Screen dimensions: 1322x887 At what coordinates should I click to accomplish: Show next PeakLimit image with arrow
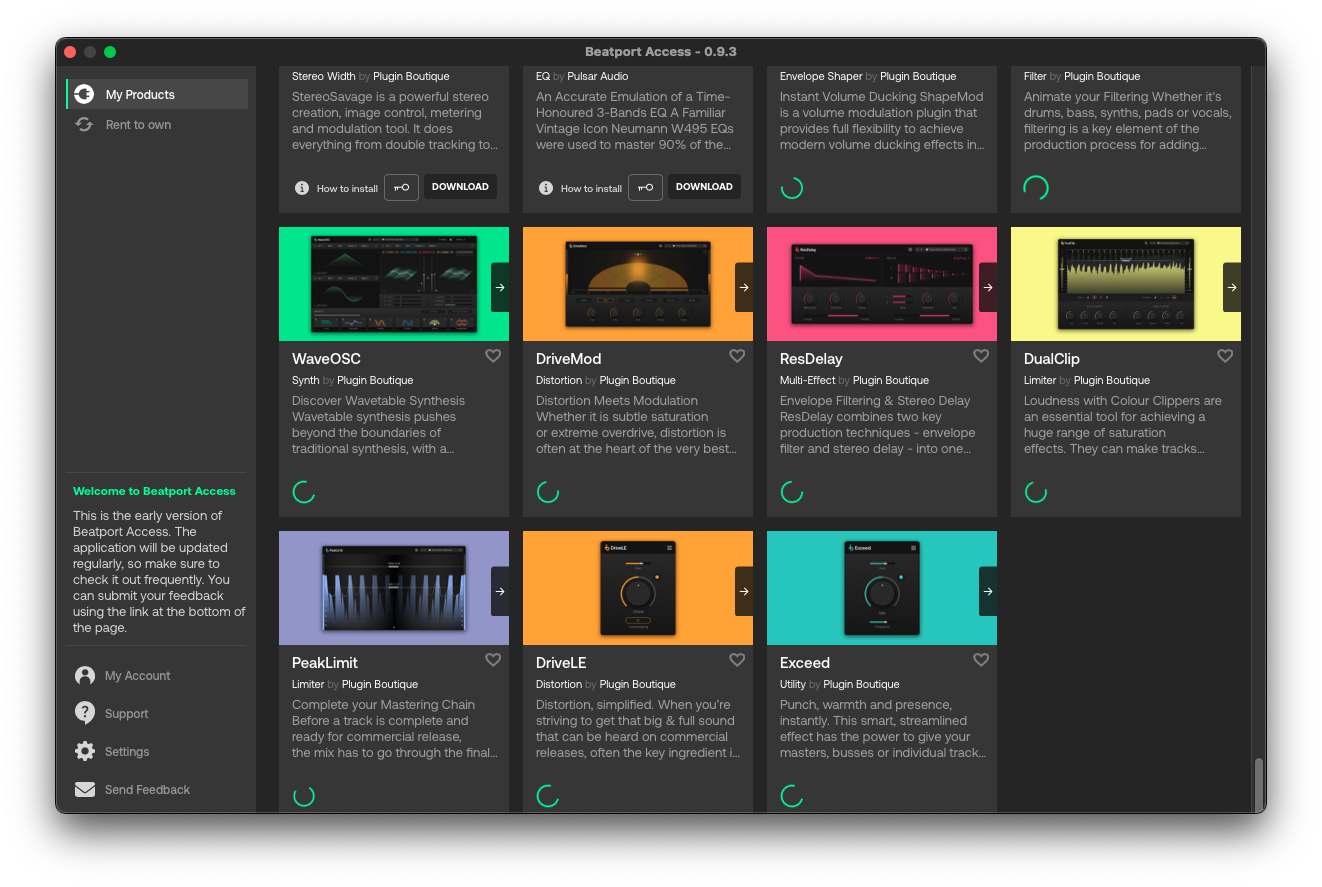point(500,591)
